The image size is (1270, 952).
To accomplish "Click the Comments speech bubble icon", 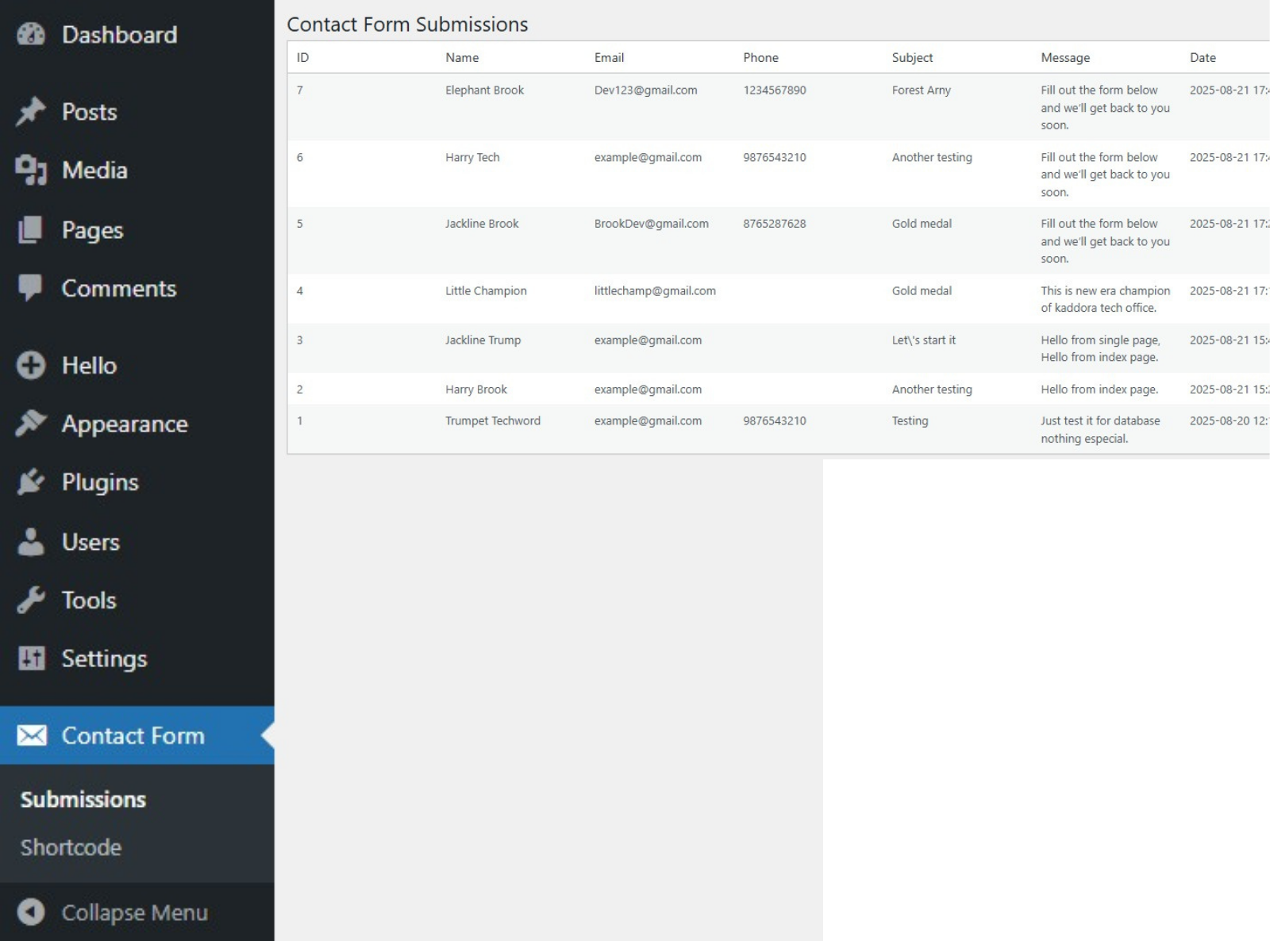I will coord(31,288).
